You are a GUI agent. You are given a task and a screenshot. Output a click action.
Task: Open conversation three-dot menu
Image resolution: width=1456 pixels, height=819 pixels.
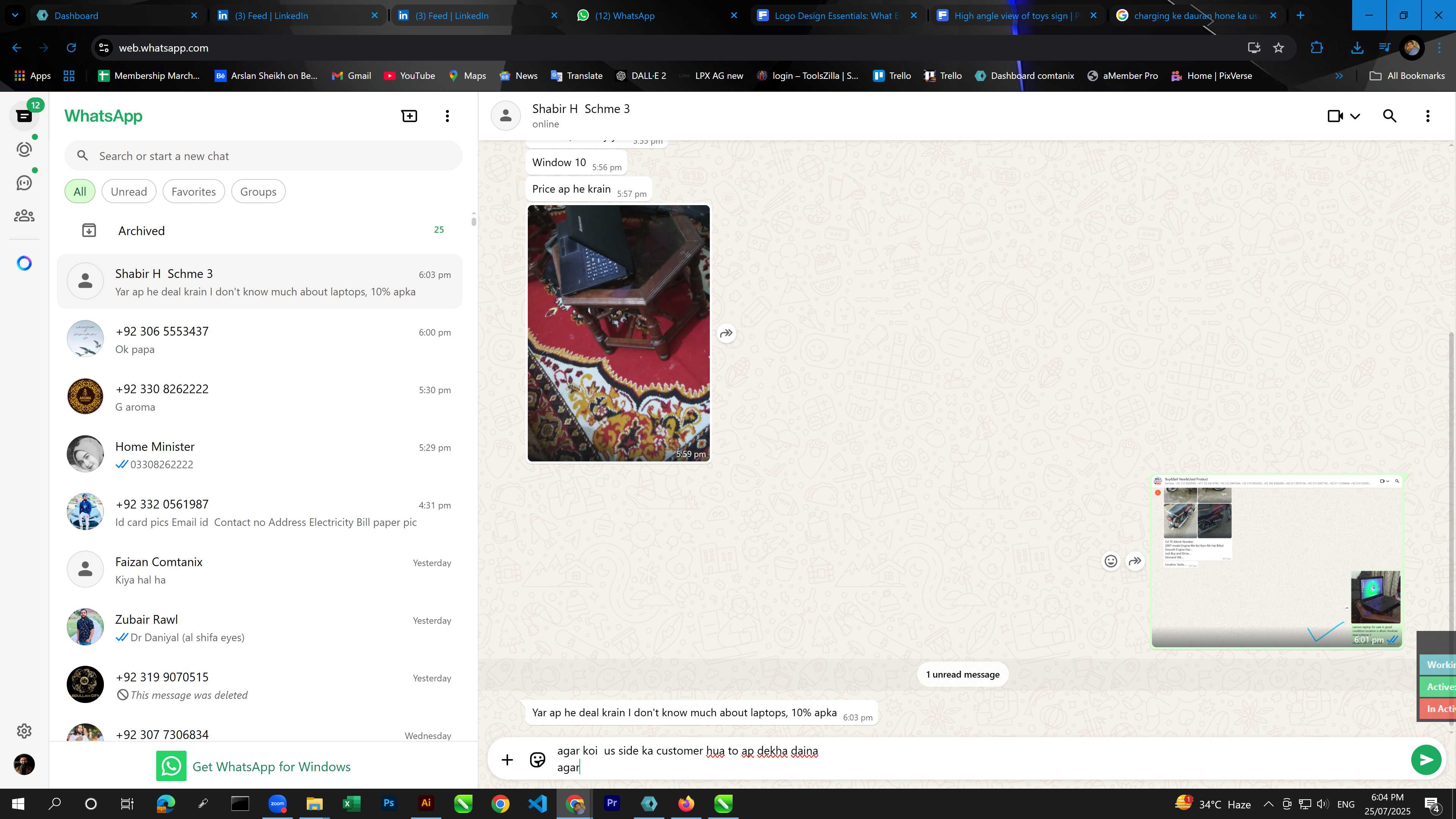(1428, 116)
